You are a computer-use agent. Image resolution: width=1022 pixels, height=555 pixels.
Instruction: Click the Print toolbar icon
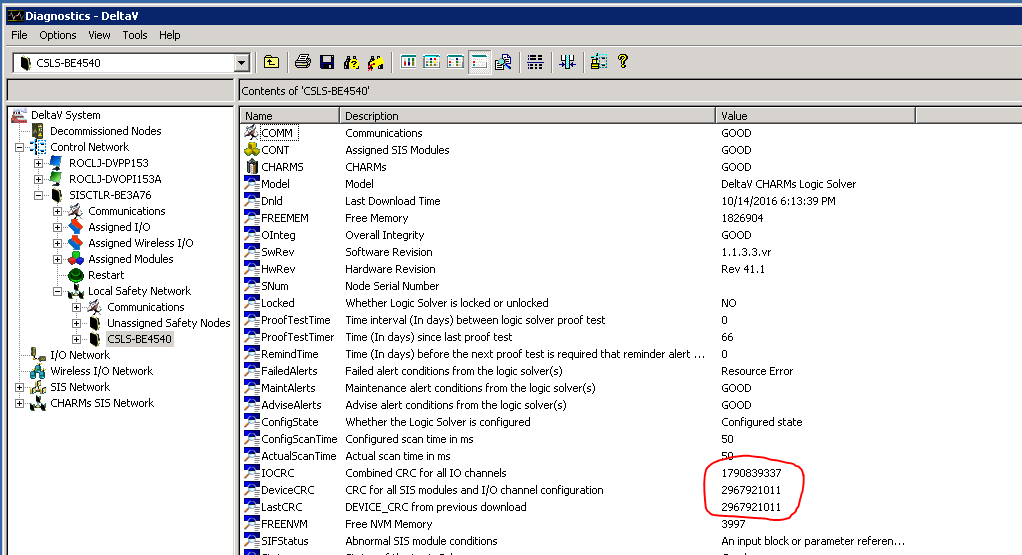[302, 62]
